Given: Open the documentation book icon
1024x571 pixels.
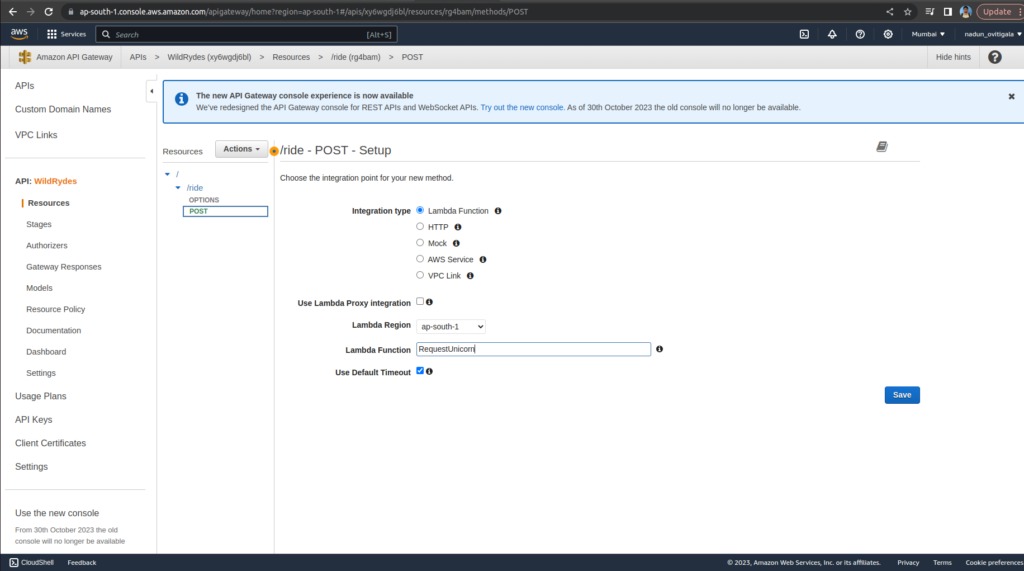Looking at the screenshot, I should click(x=882, y=146).
